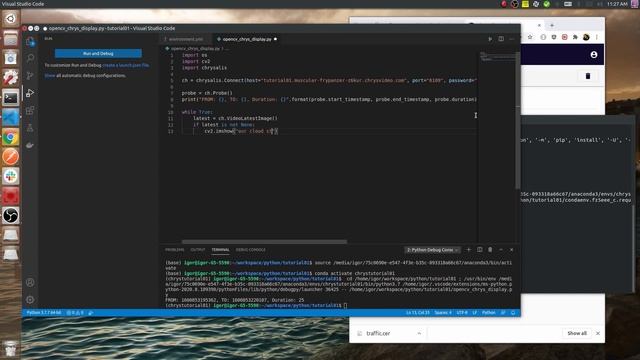Open a new tab in Chrome
Viewport: 640px width, 360px height.
pyautogui.click(x=552, y=25)
